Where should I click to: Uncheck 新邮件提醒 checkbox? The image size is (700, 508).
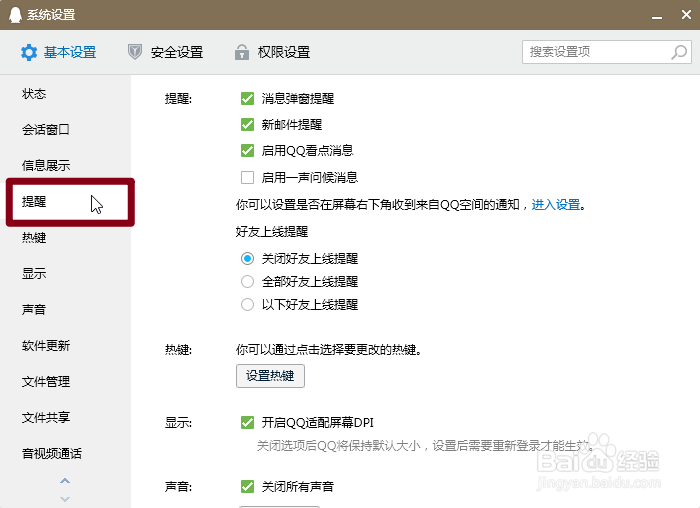(247, 125)
